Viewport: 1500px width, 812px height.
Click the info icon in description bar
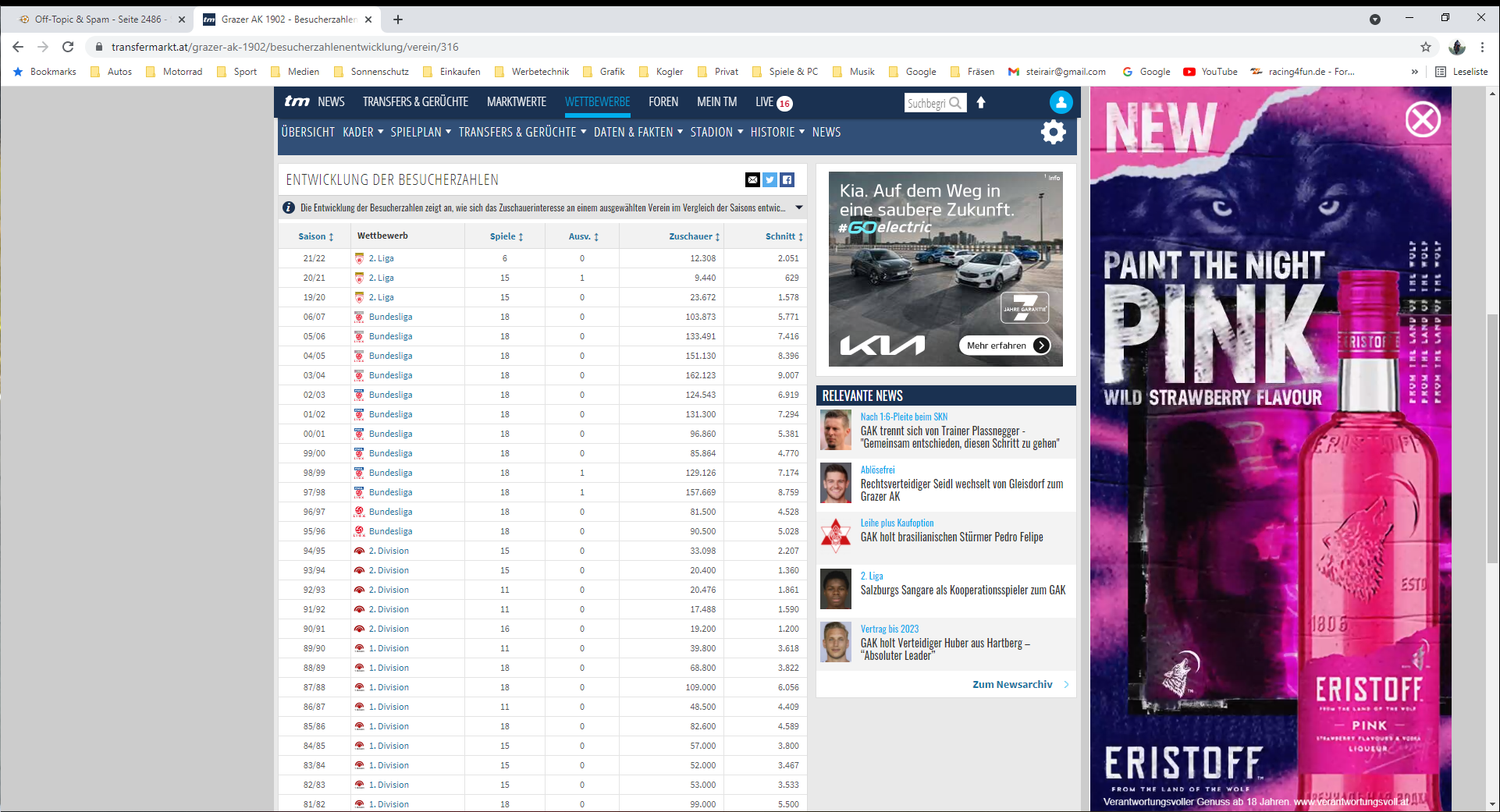(x=288, y=207)
